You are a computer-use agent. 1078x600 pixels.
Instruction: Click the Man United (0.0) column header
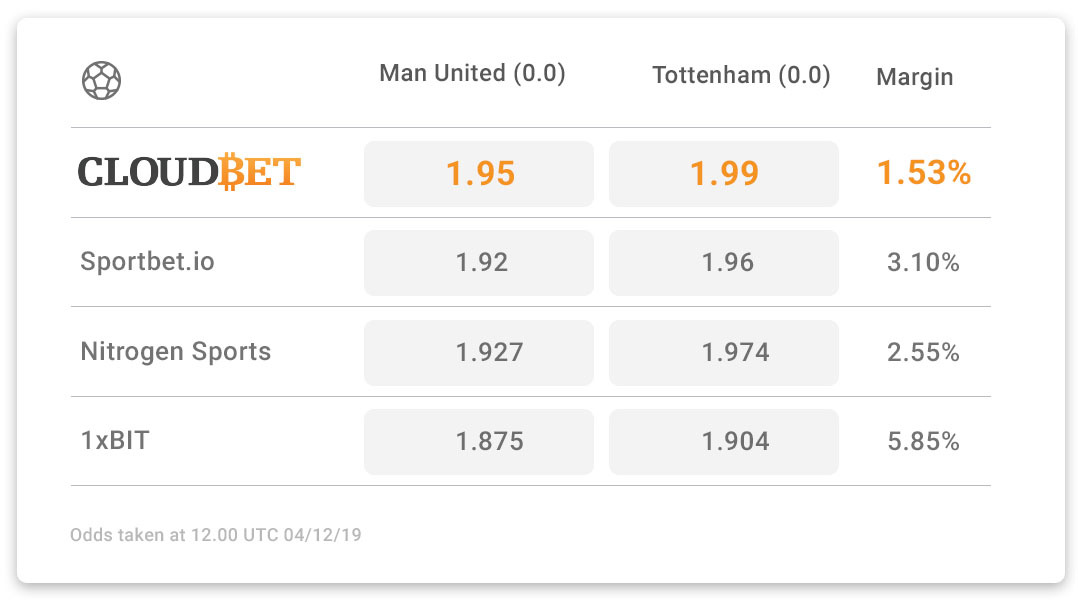coord(472,73)
